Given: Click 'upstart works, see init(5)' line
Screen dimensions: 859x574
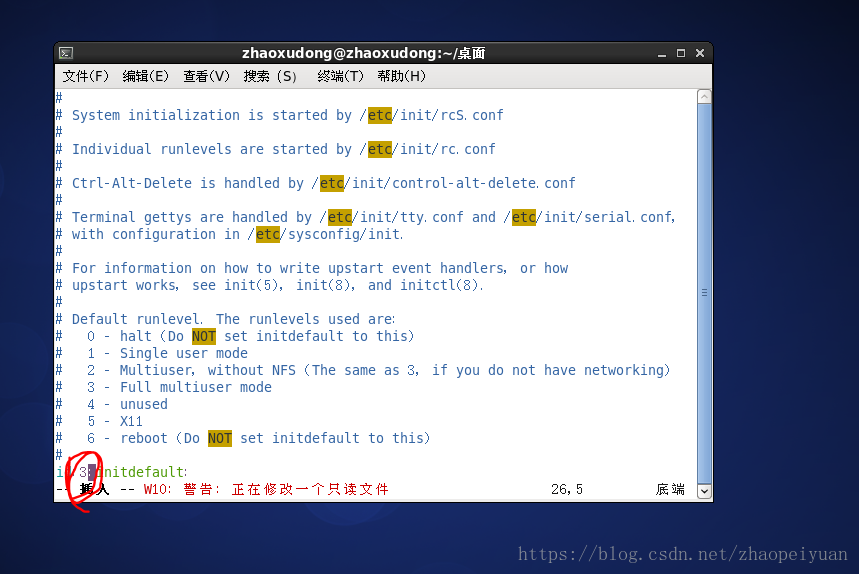Looking at the screenshot, I should (270, 285).
